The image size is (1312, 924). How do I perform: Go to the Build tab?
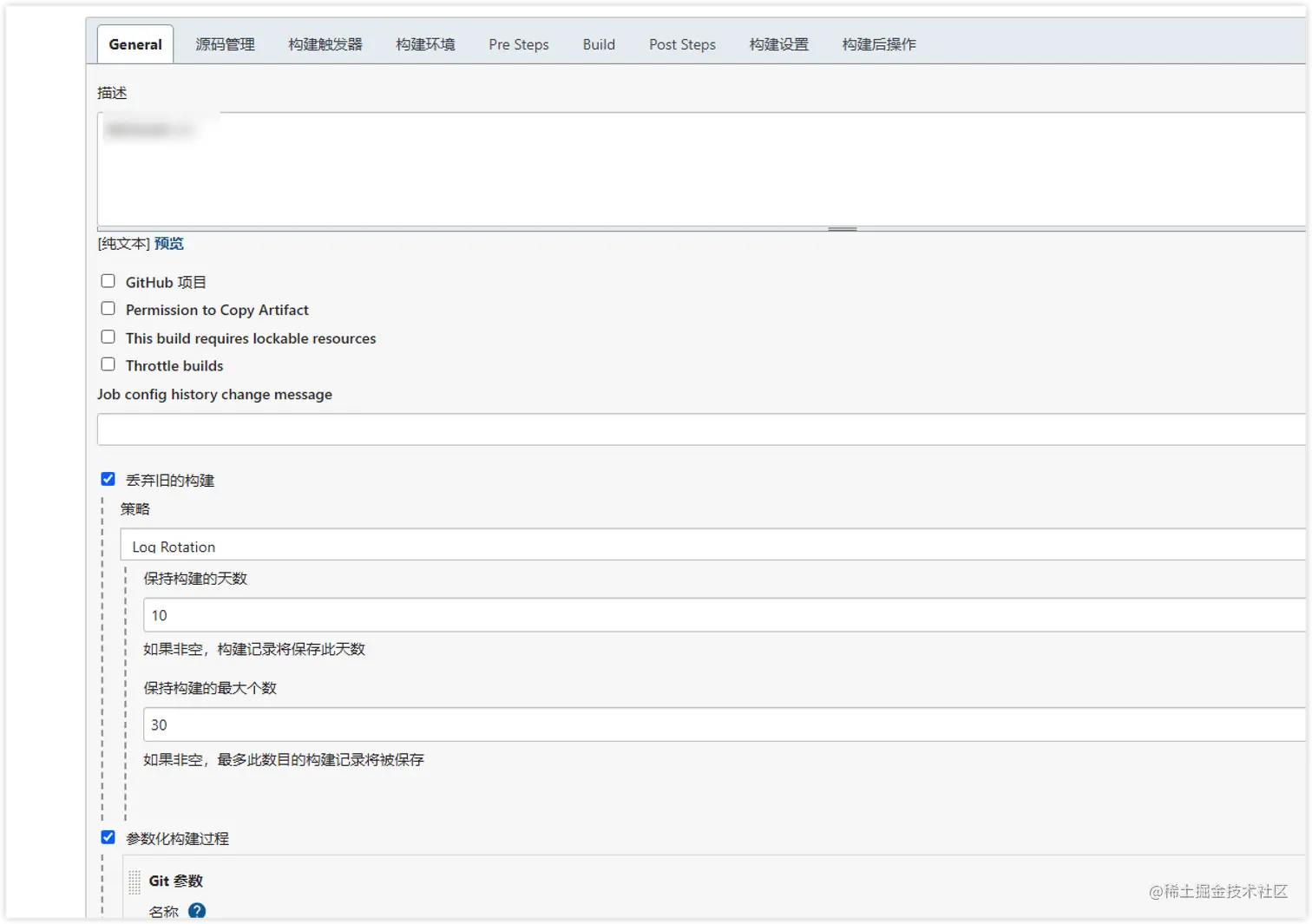599,44
